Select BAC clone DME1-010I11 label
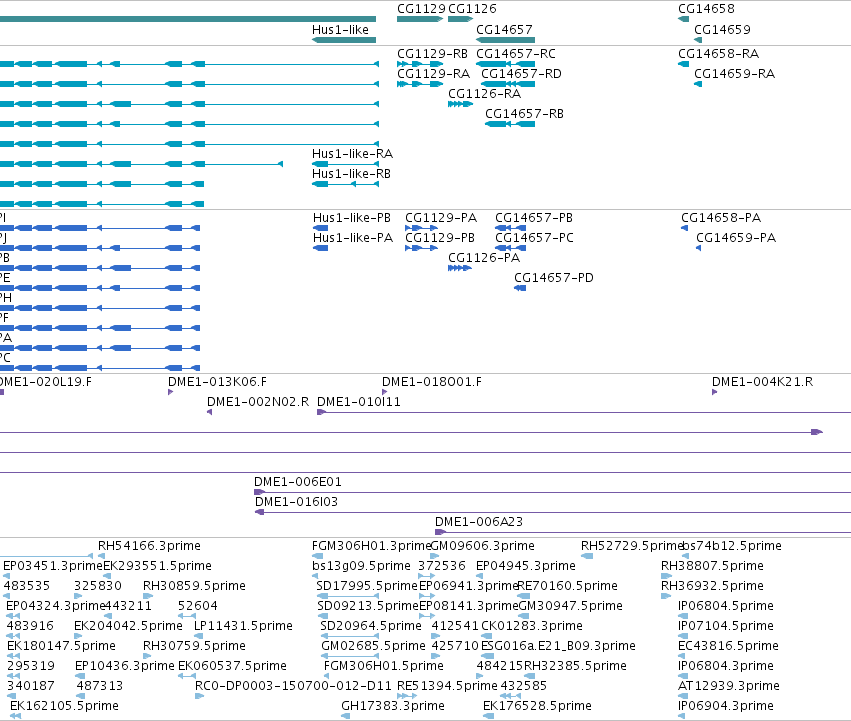 (359, 402)
